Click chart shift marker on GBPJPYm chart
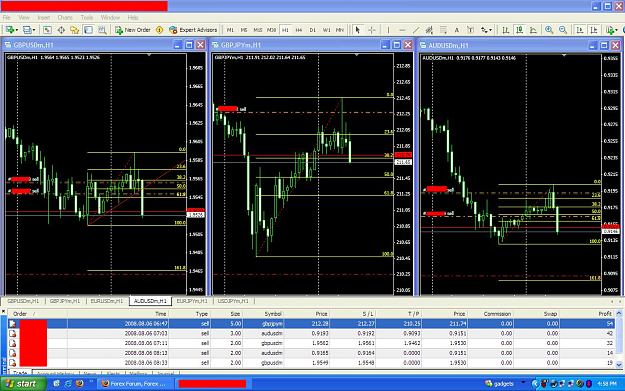625x391 pixels. (357, 55)
